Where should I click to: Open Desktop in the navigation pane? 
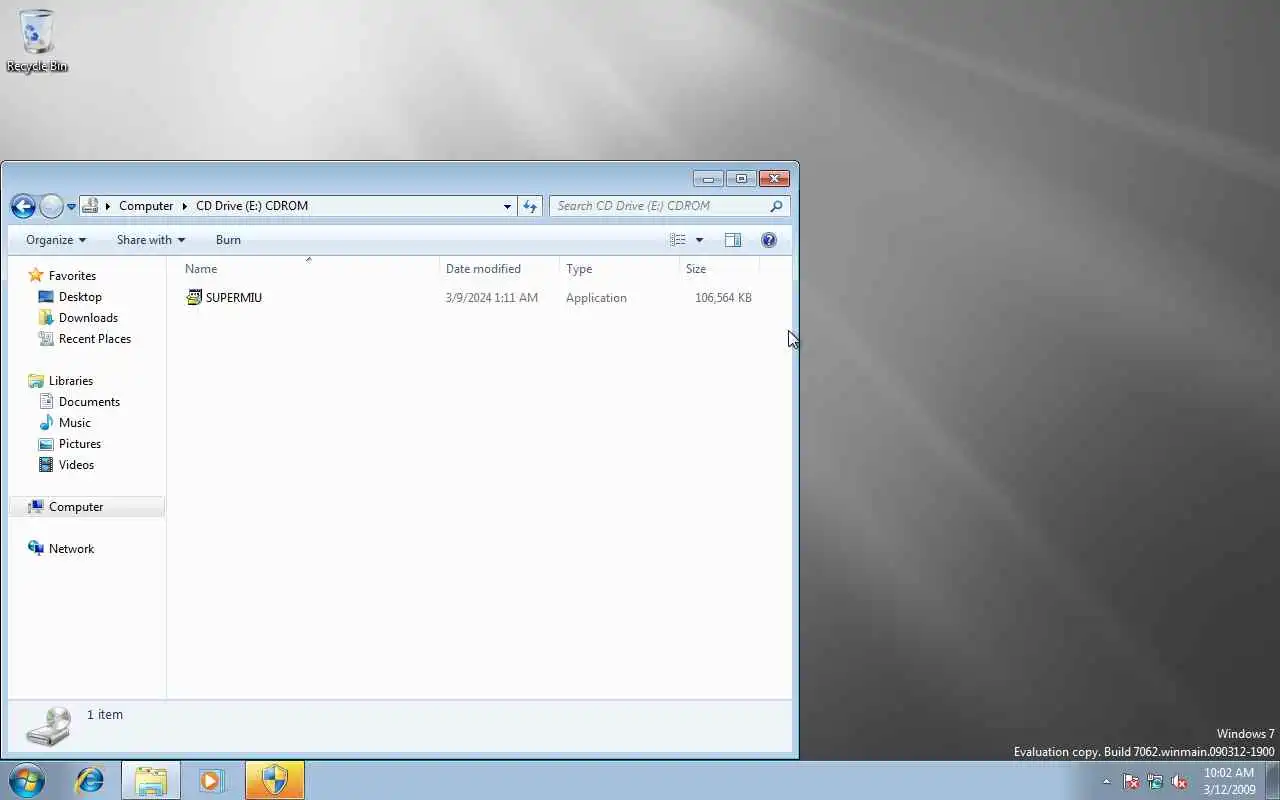point(80,297)
